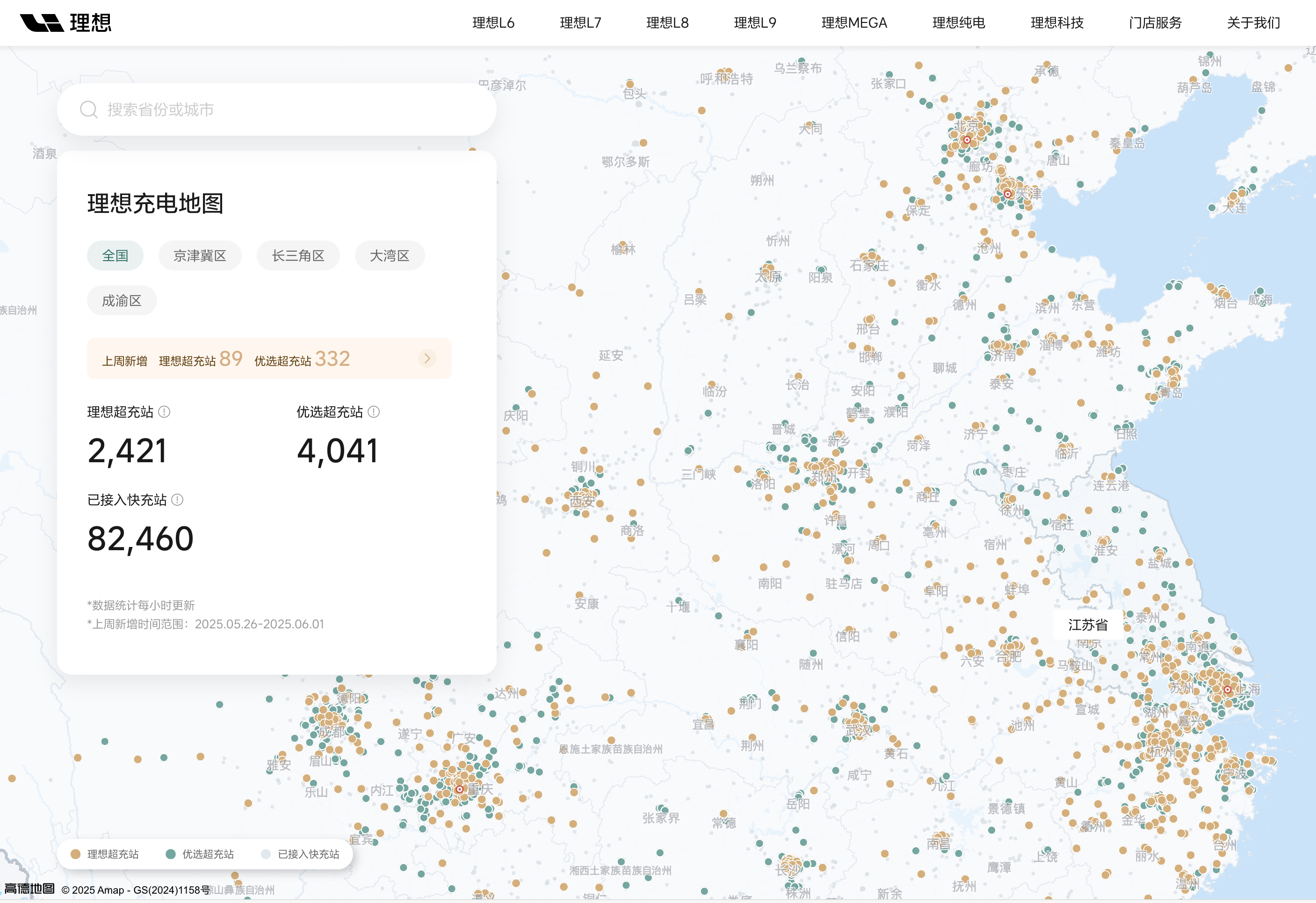Select the 大湾区 region filter

390,255
